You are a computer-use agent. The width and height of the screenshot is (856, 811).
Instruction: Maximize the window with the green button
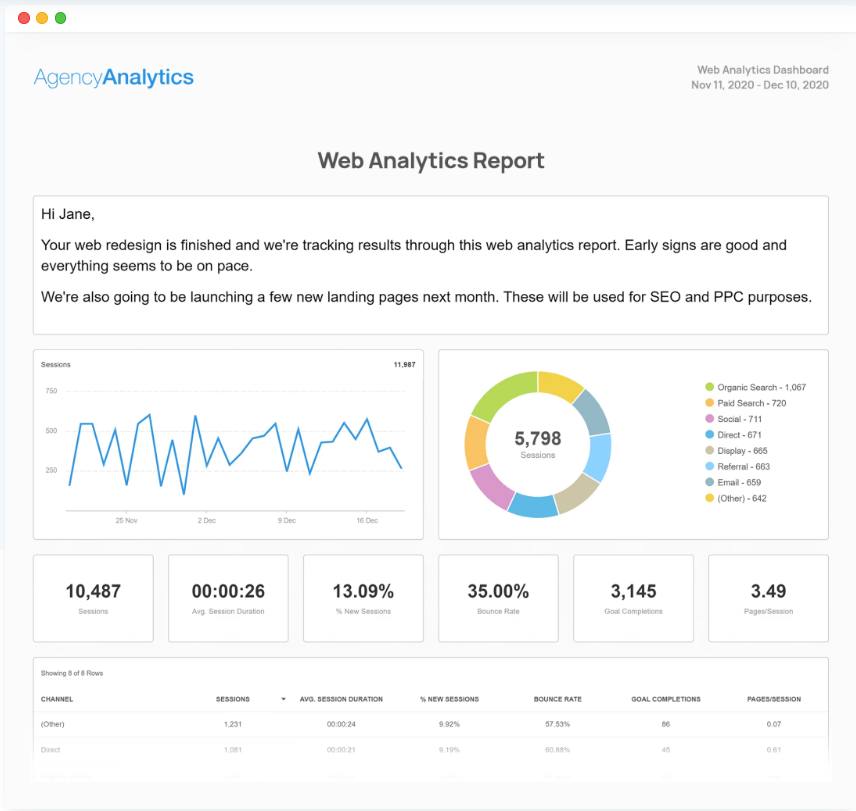pyautogui.click(x=61, y=18)
